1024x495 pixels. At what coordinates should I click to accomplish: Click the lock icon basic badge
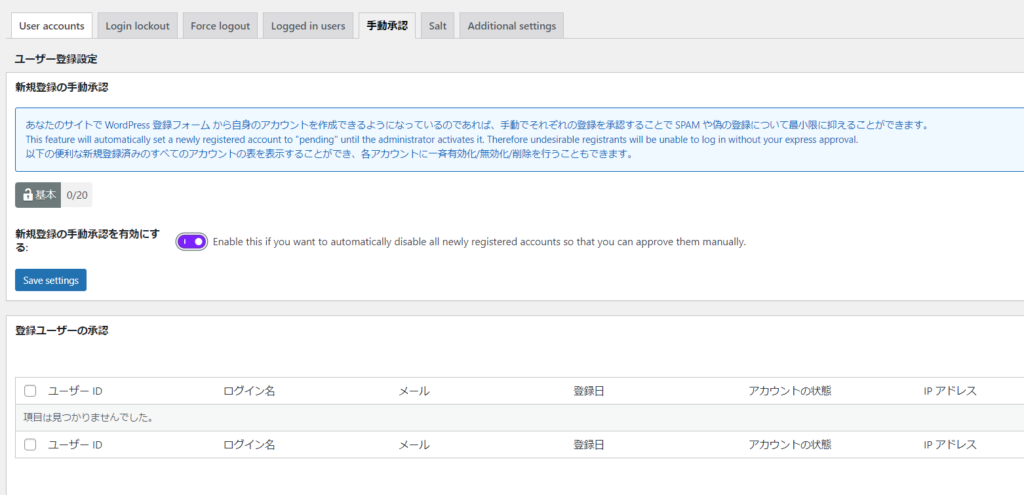click(x=39, y=195)
